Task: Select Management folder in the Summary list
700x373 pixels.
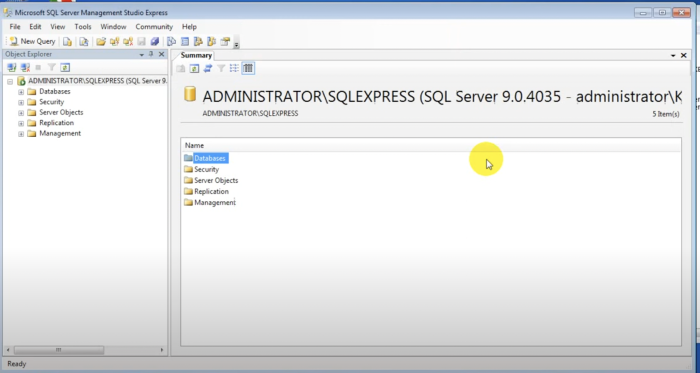Action: (x=215, y=203)
